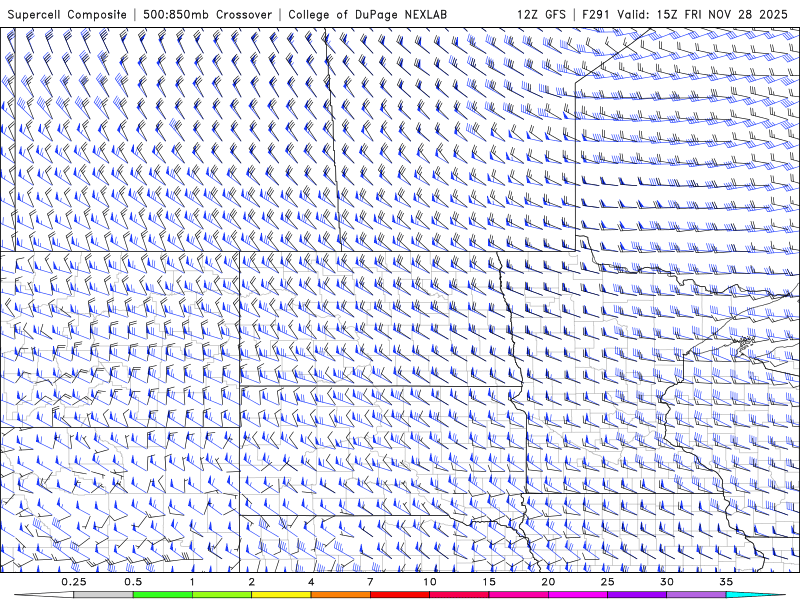The height and width of the screenshot is (600, 800).
Task: Click the legend value '0.25'
Action: (74, 582)
